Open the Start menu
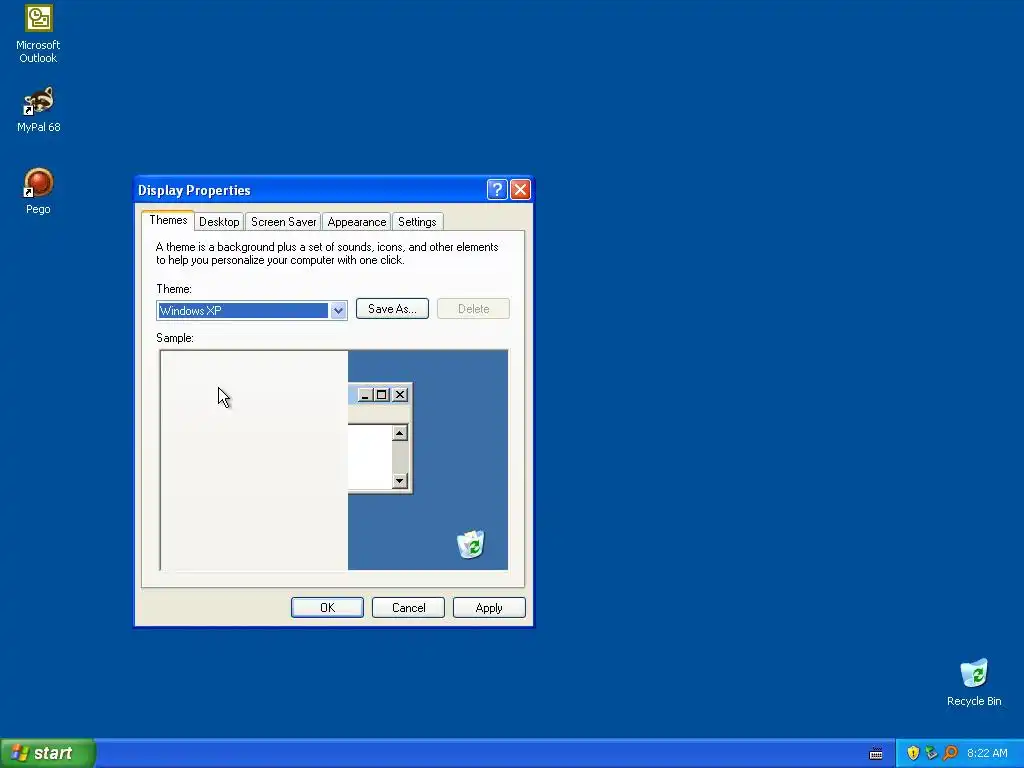 [x=47, y=753]
